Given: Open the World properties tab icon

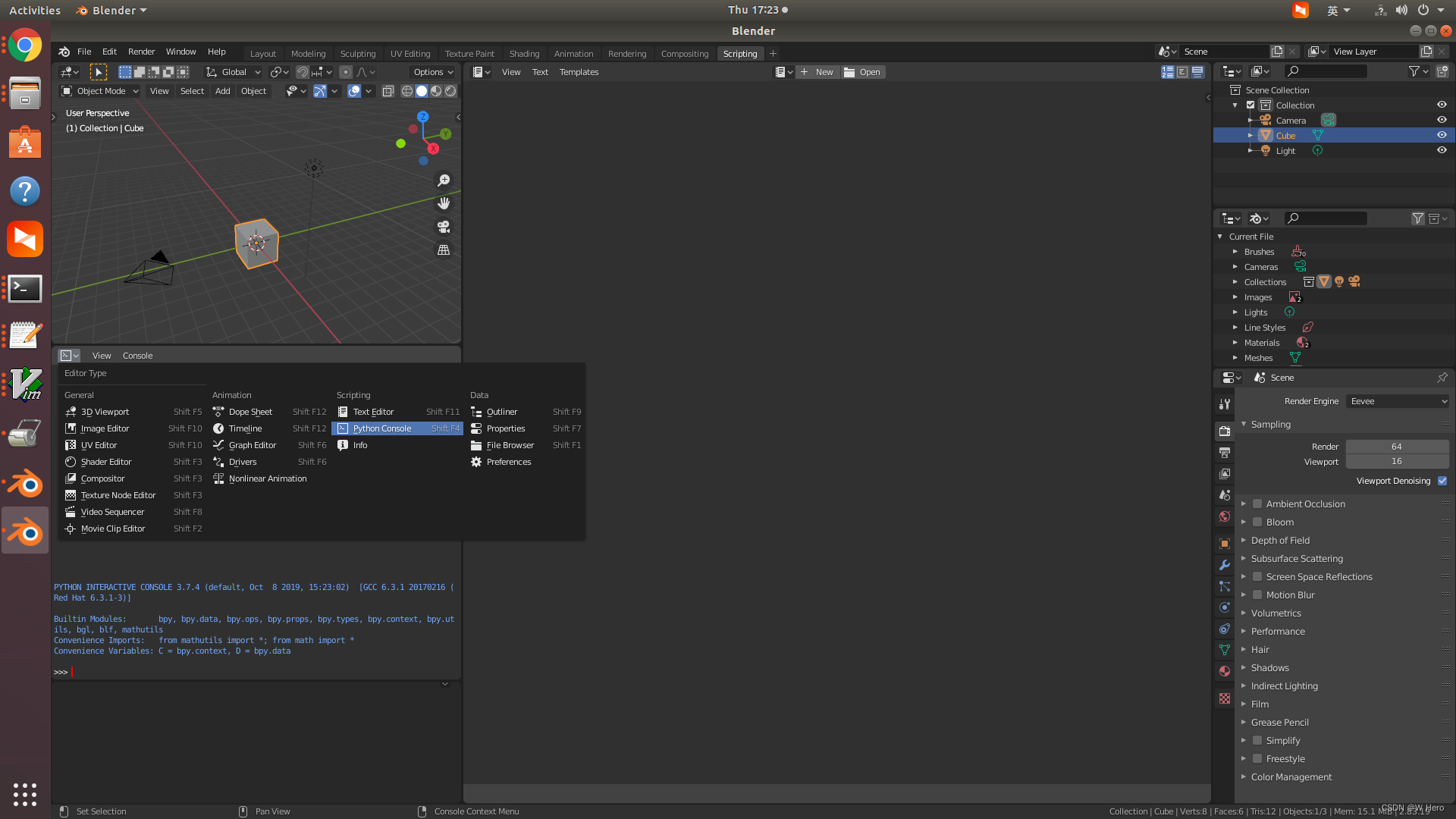Looking at the screenshot, I should click(x=1225, y=516).
